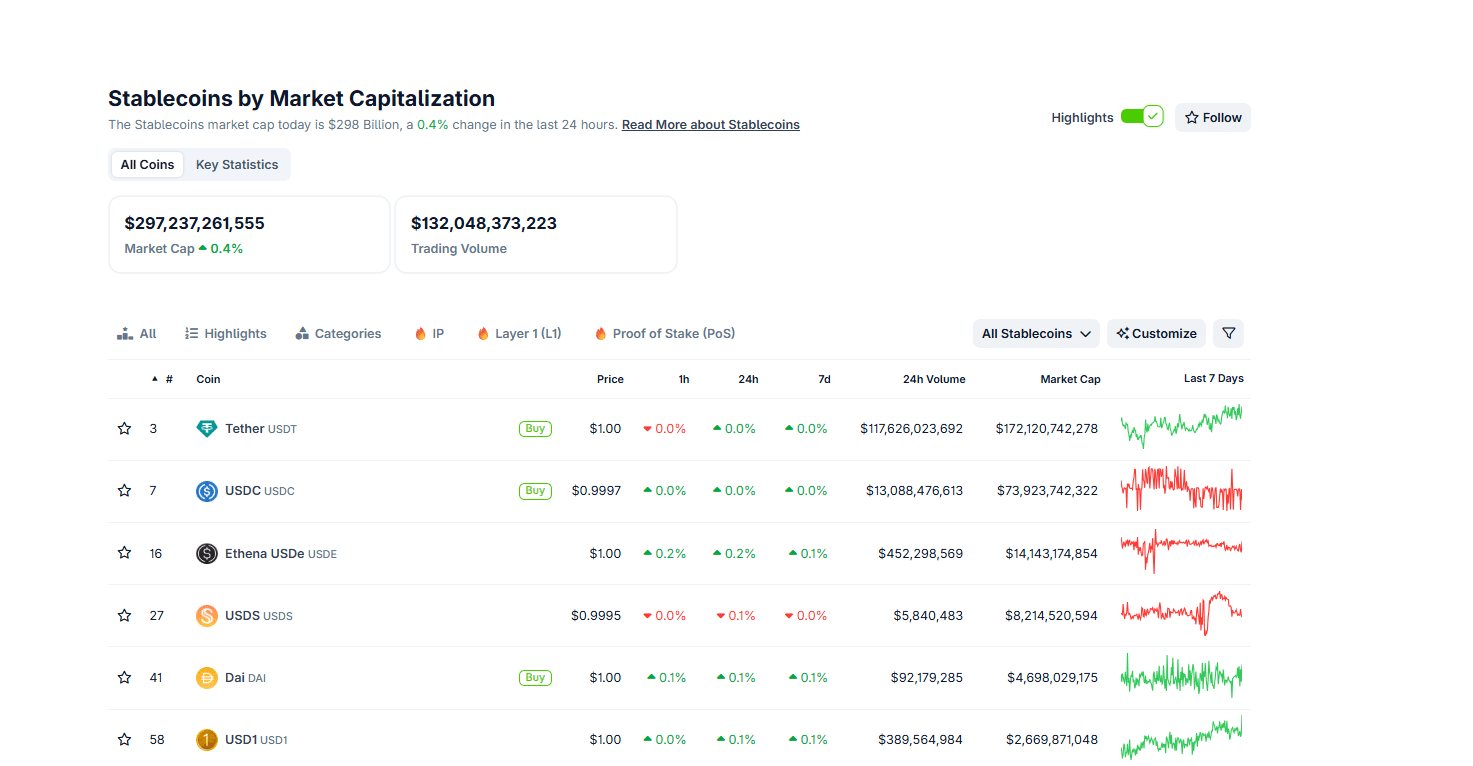Add Dai to favorites via star
The height and width of the screenshot is (766, 1473).
pos(124,678)
